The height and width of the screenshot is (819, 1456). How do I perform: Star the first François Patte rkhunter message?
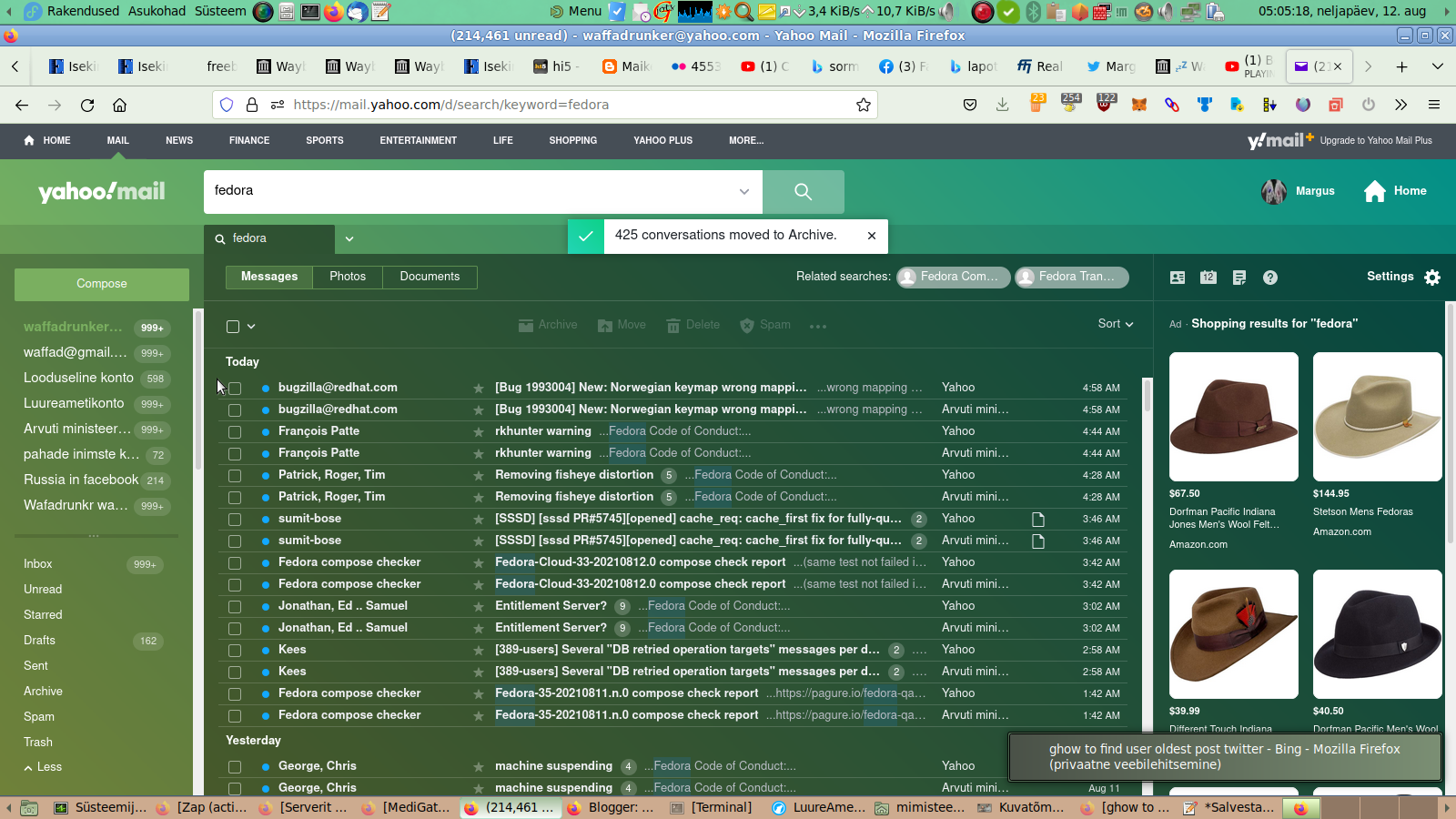tap(479, 431)
